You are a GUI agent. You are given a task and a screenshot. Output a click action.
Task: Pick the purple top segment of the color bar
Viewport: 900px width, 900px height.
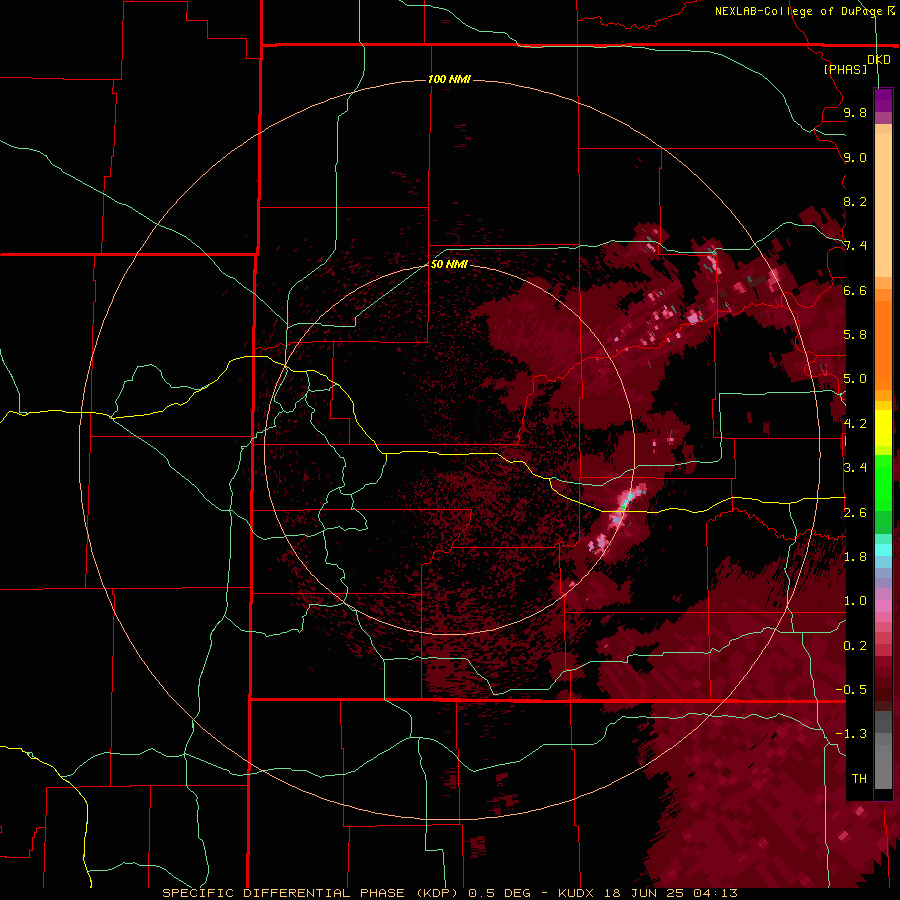883,100
